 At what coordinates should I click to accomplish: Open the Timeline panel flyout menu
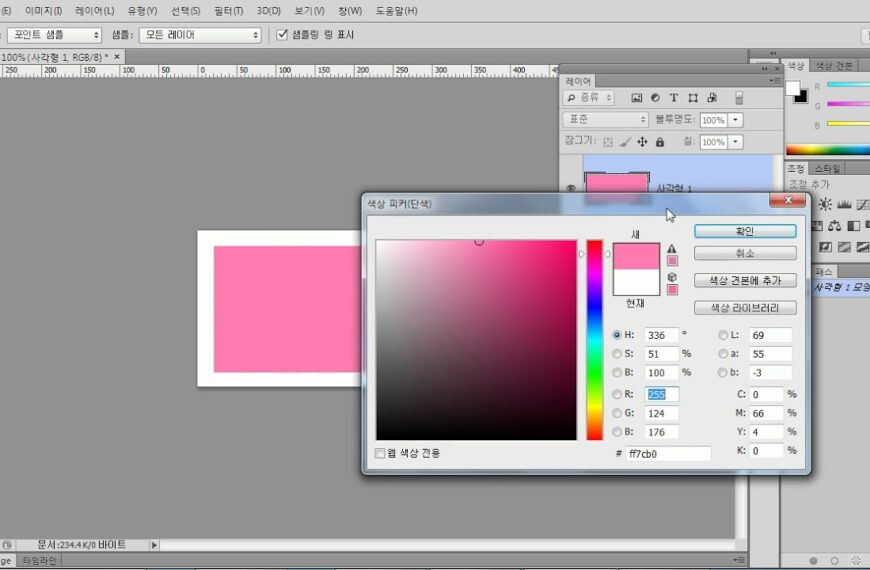tap(739, 560)
